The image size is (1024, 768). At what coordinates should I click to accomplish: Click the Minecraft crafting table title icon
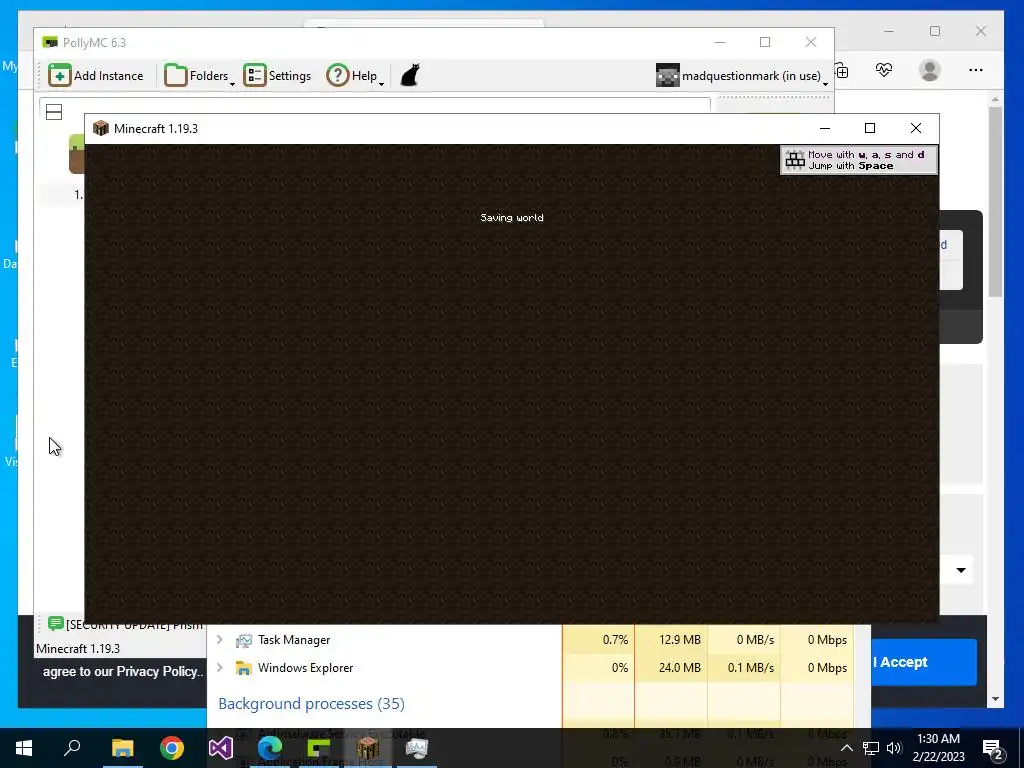tap(101, 128)
